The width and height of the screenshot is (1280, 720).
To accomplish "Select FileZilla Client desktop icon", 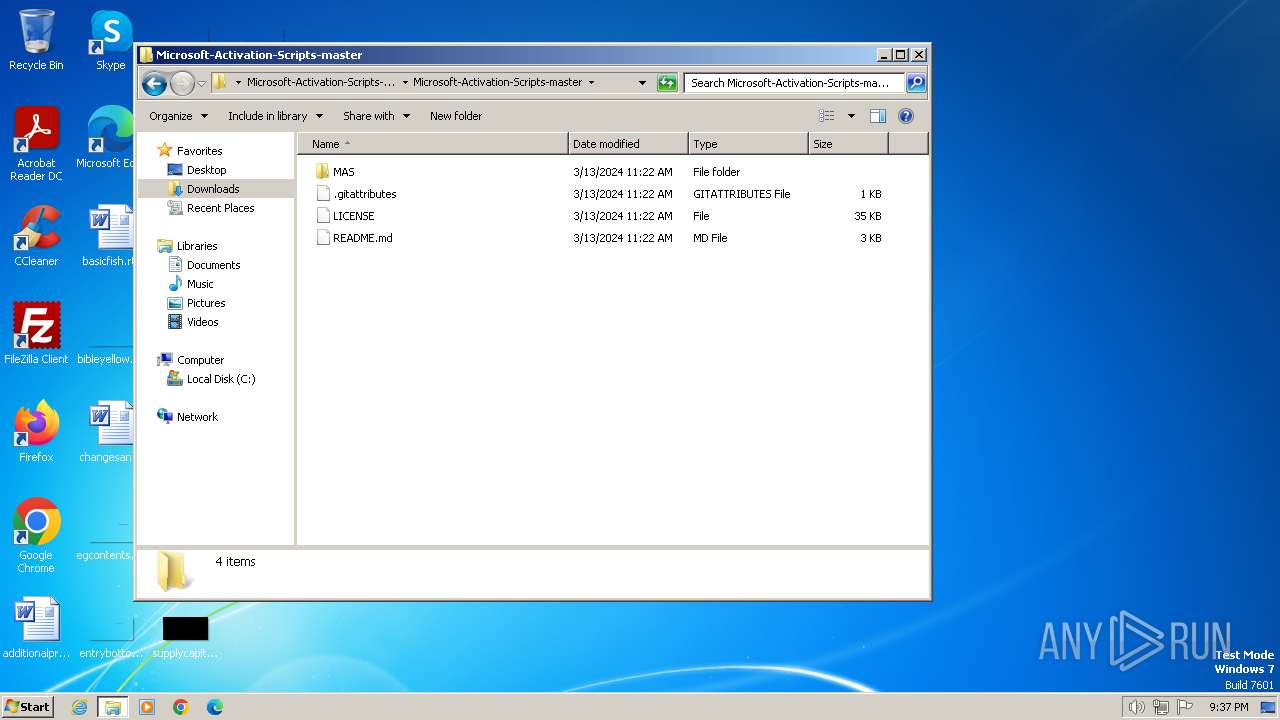I will tap(36, 334).
